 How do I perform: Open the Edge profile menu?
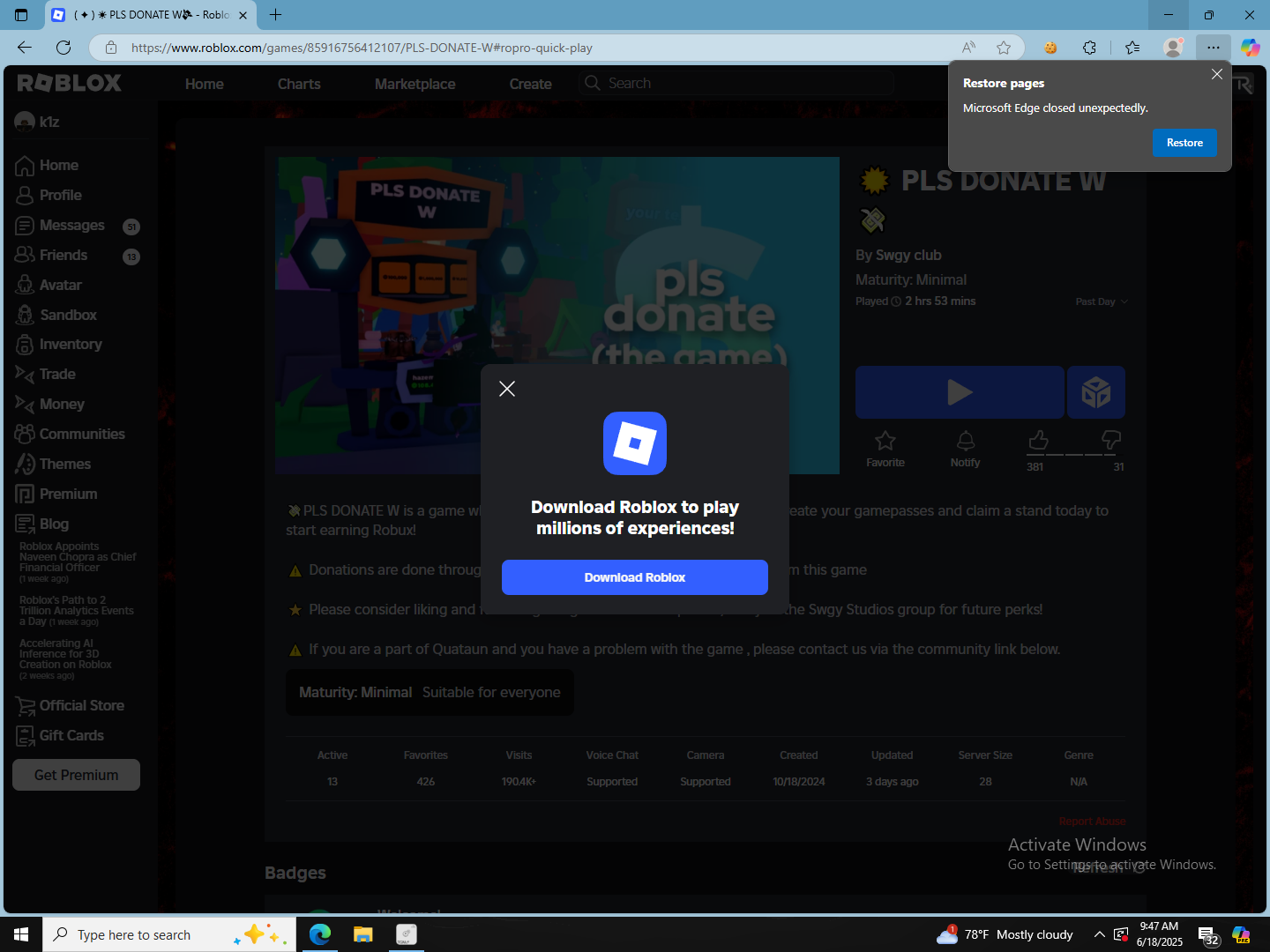pos(1173,48)
